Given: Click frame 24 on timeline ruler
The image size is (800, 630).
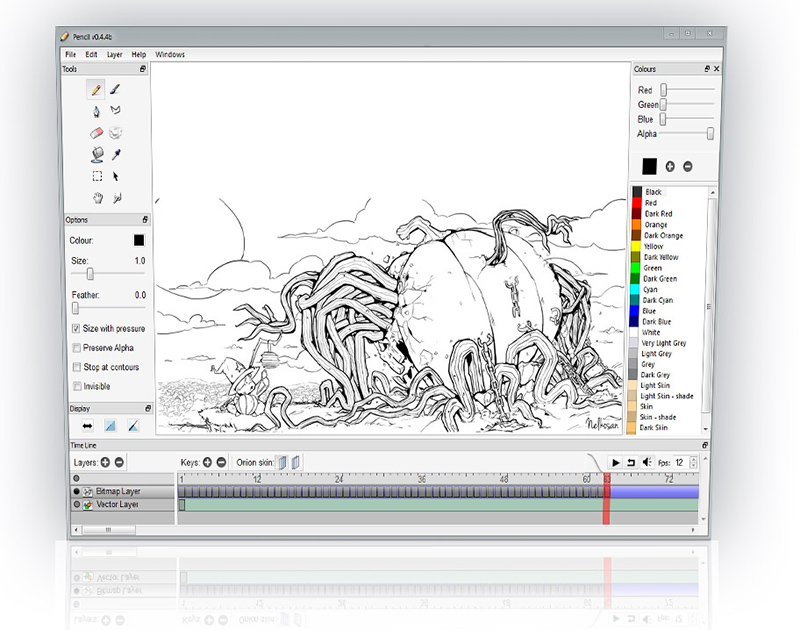Looking at the screenshot, I should pos(339,479).
